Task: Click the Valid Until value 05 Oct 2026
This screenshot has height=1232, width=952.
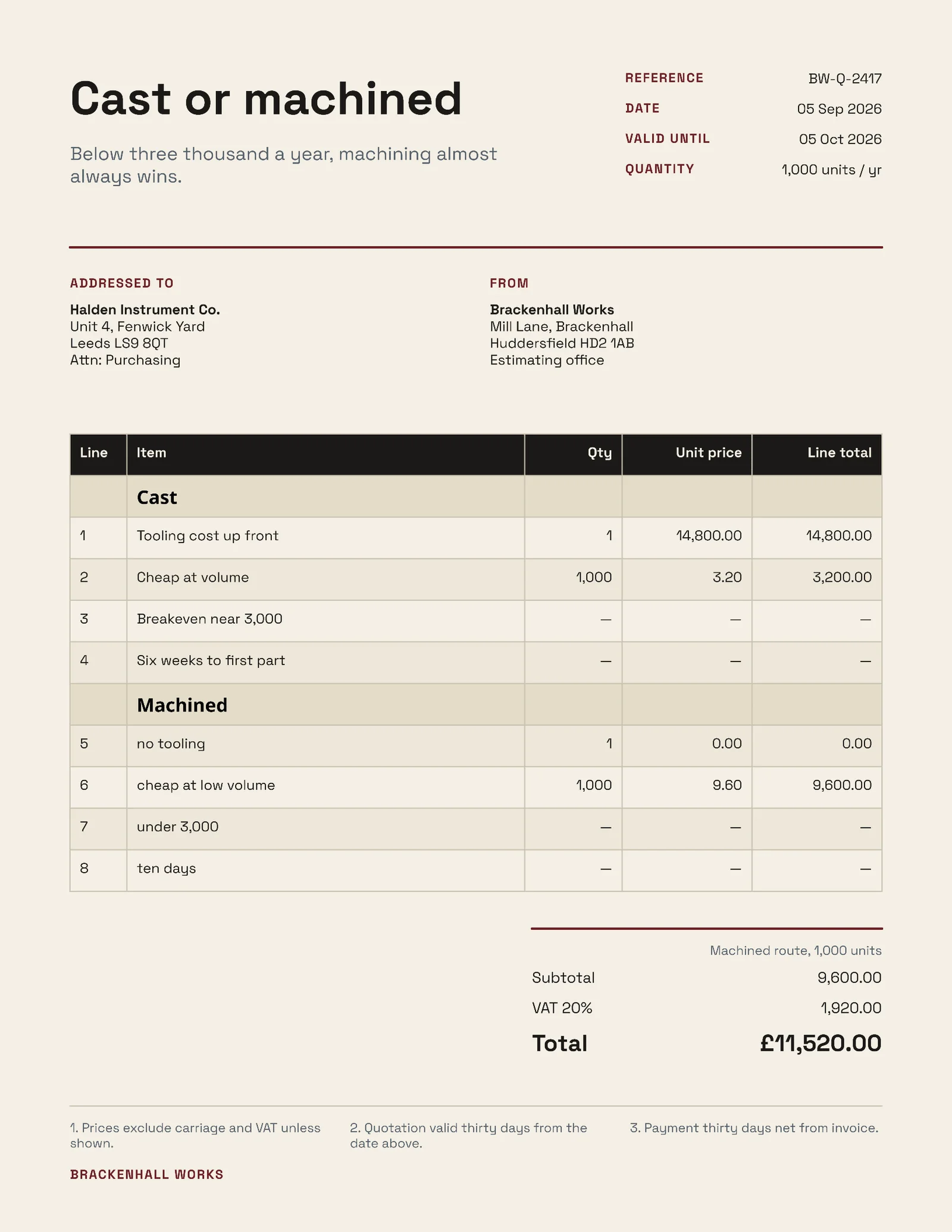Action: pos(840,139)
